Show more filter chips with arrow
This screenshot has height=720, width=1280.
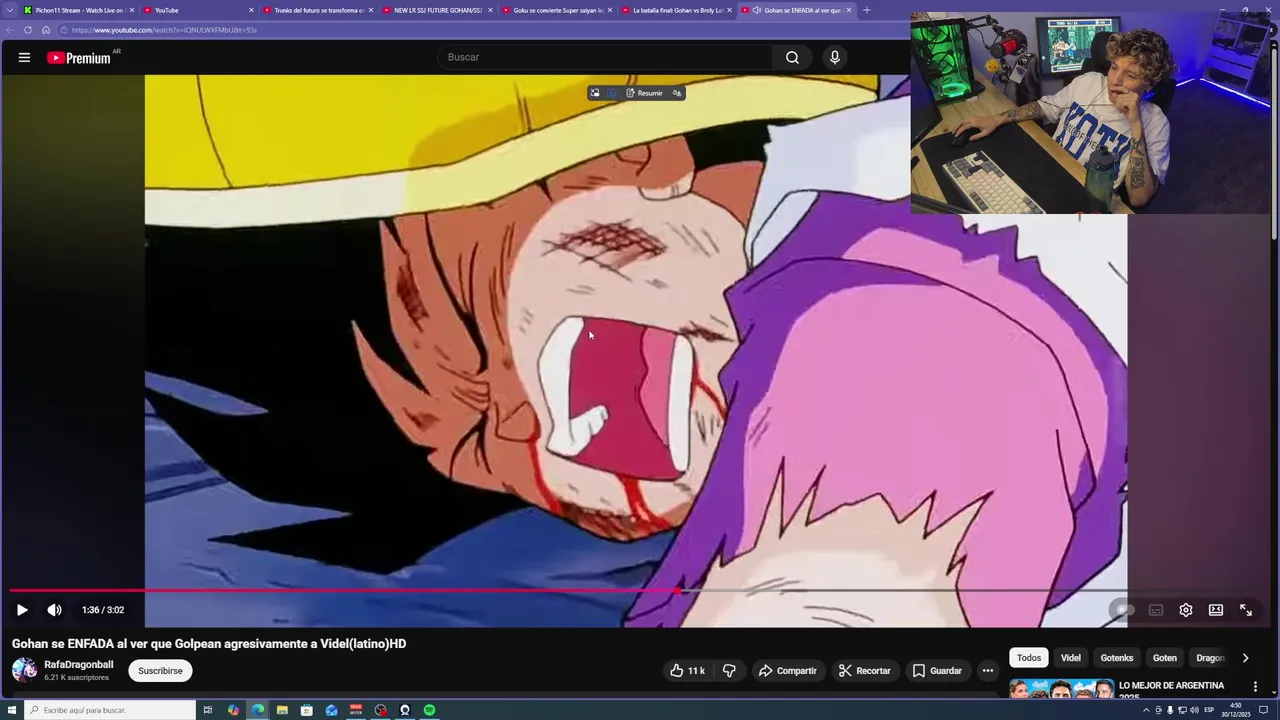pos(1245,658)
